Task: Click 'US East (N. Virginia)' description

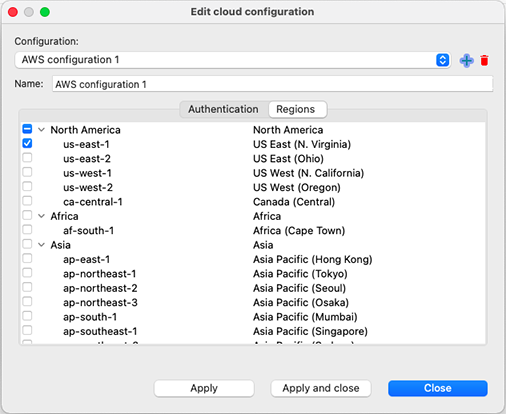Action: (302, 144)
